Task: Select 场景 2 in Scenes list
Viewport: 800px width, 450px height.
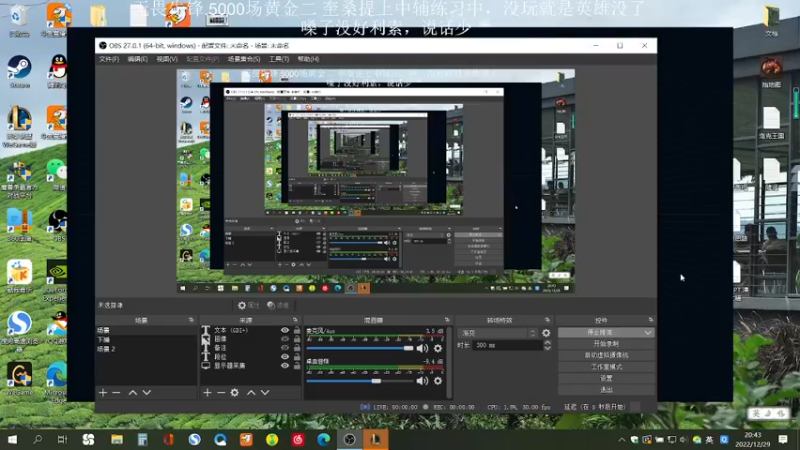Action: [146, 349]
